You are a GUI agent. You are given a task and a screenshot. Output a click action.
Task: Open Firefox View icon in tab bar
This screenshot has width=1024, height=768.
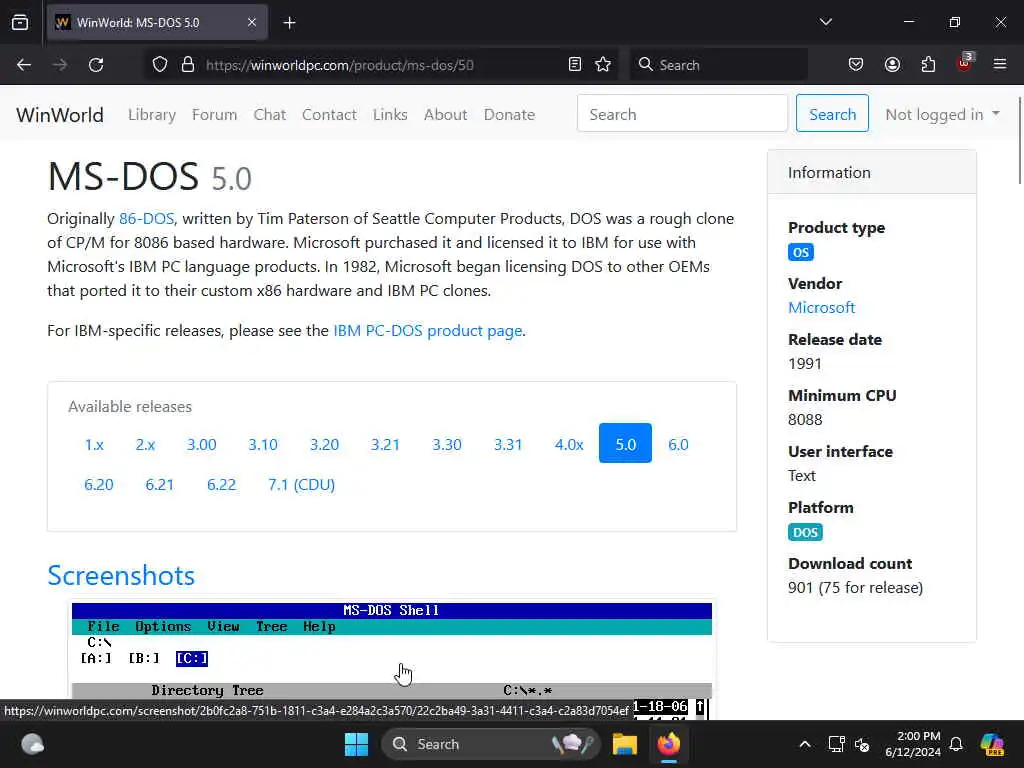pyautogui.click(x=20, y=23)
